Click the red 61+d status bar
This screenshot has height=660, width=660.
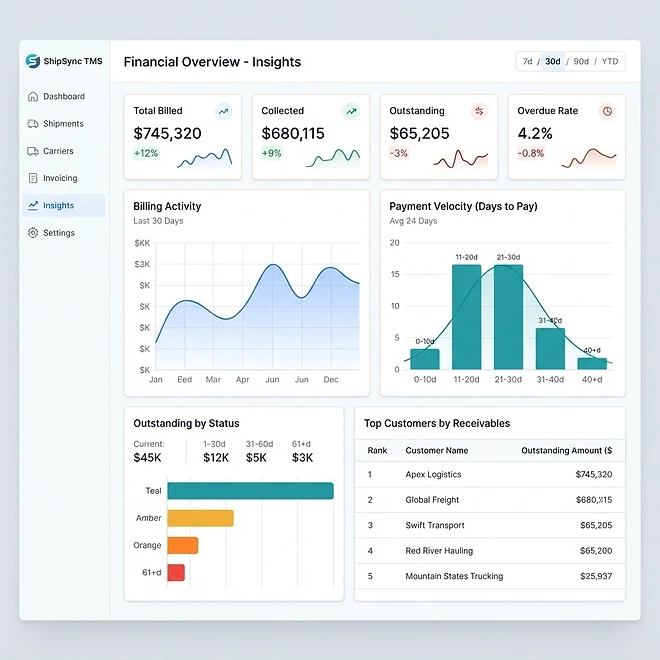pyautogui.click(x=176, y=572)
